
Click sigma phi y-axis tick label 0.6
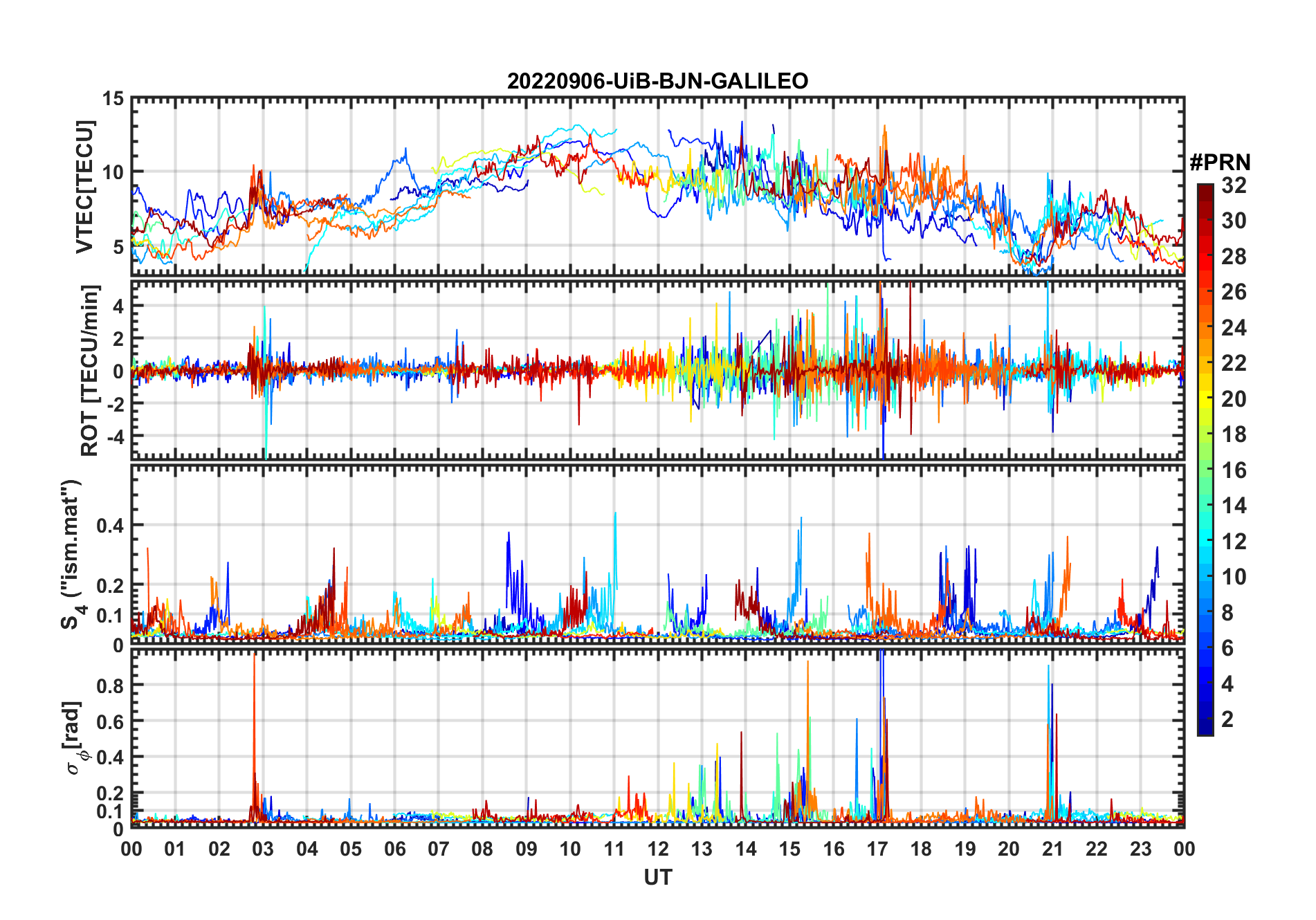[110, 721]
